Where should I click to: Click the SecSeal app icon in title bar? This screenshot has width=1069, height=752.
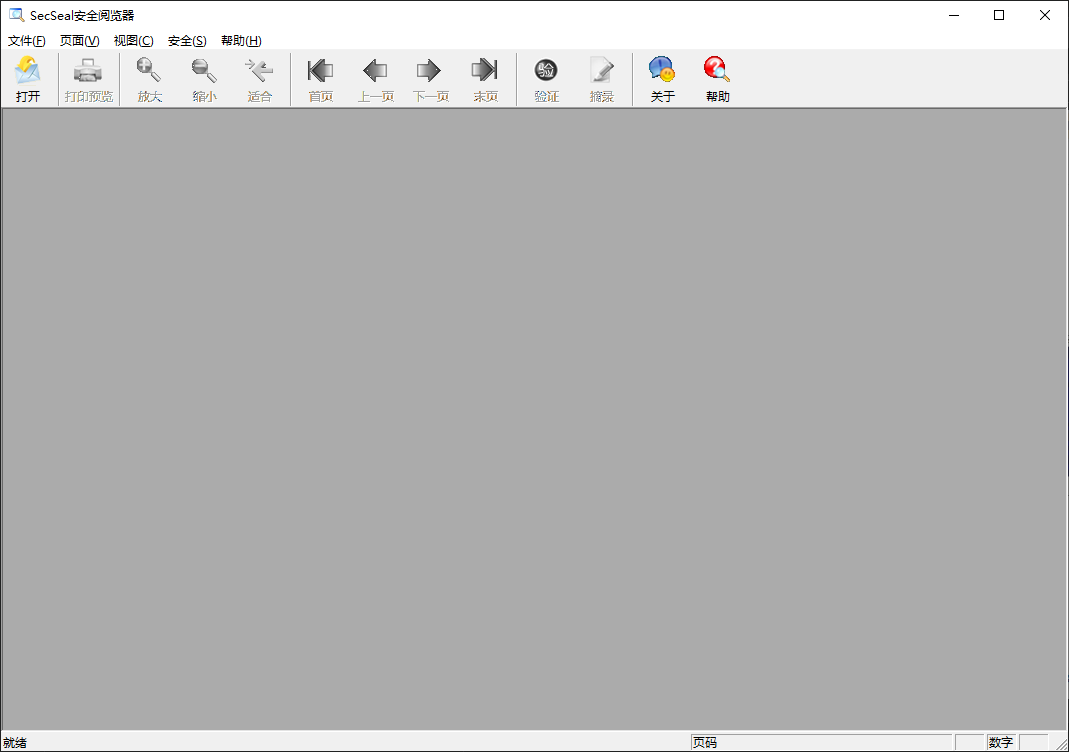point(16,15)
